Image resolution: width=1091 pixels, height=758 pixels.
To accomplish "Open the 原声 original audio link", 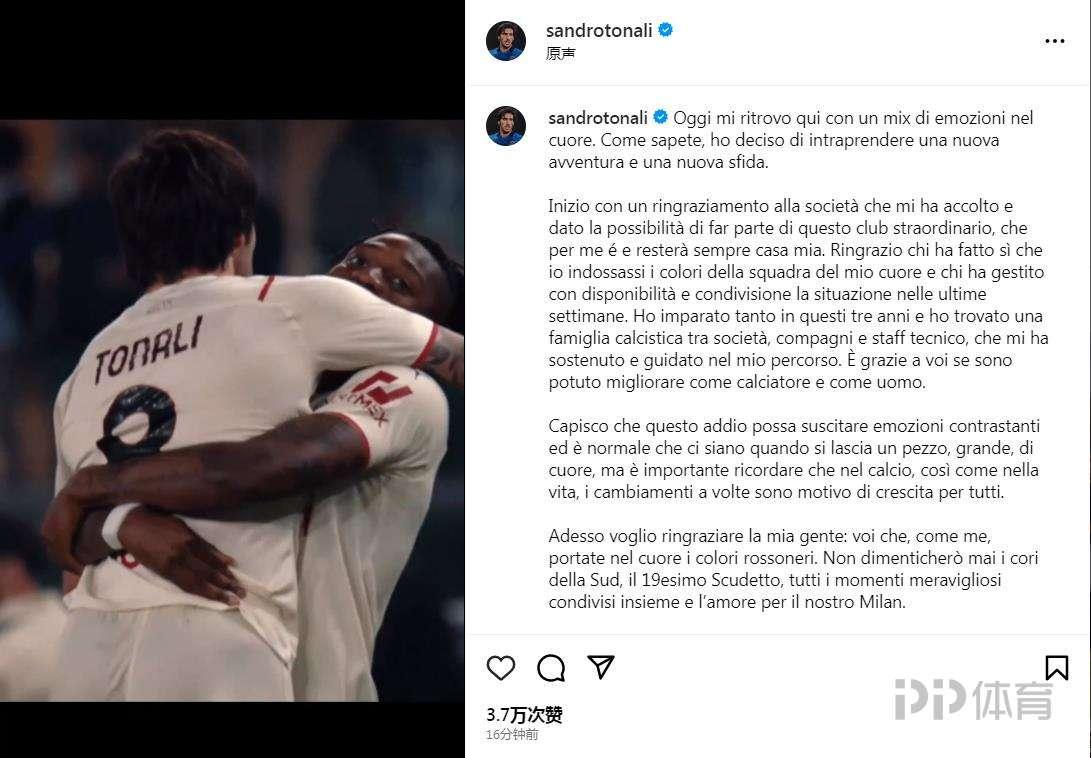I will (x=560, y=53).
